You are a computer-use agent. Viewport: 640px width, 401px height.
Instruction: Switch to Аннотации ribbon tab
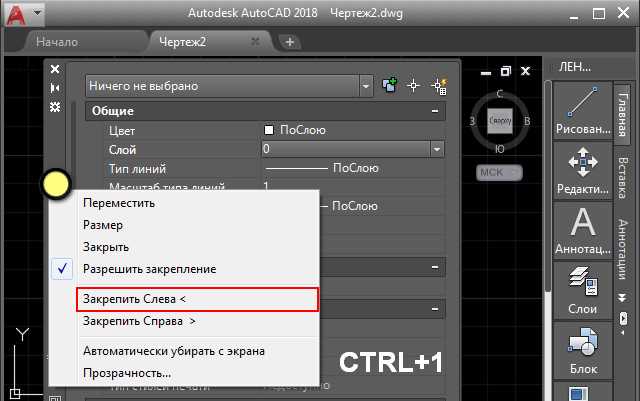[622, 249]
